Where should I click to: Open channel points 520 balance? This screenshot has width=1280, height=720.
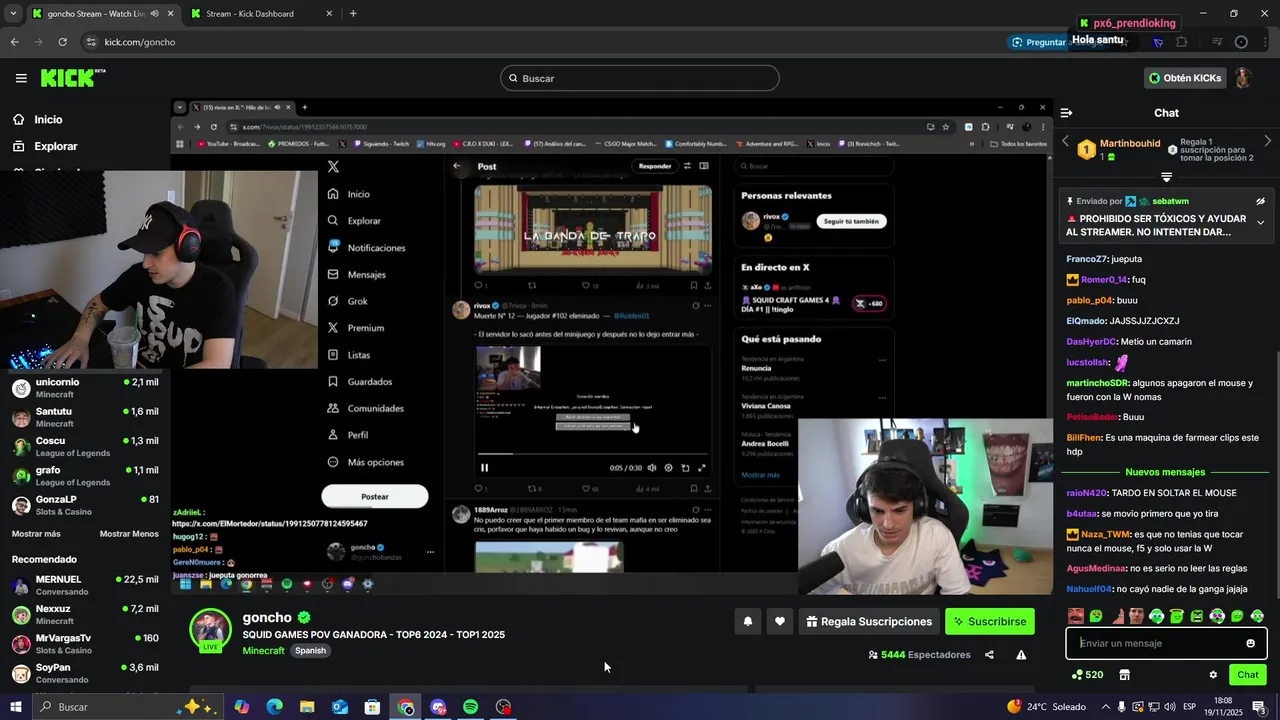[1087, 675]
